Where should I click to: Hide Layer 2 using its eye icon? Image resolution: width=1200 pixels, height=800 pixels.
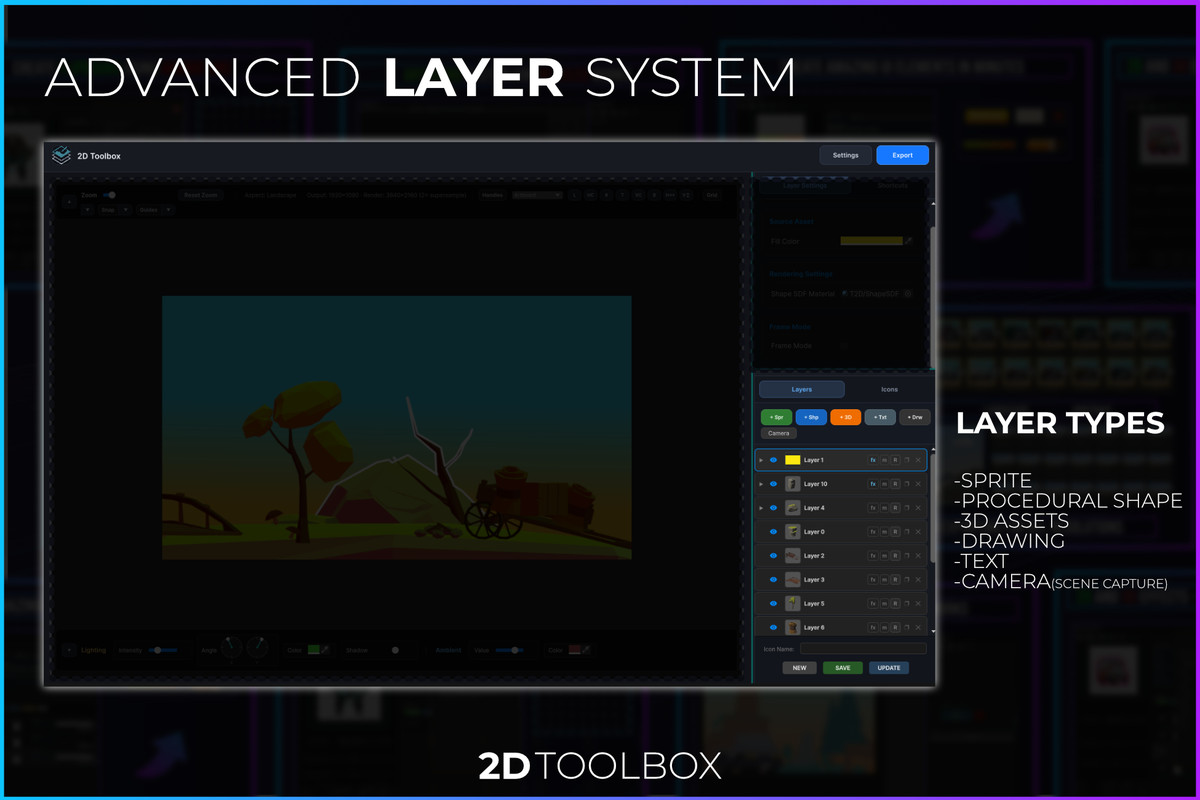coord(773,556)
